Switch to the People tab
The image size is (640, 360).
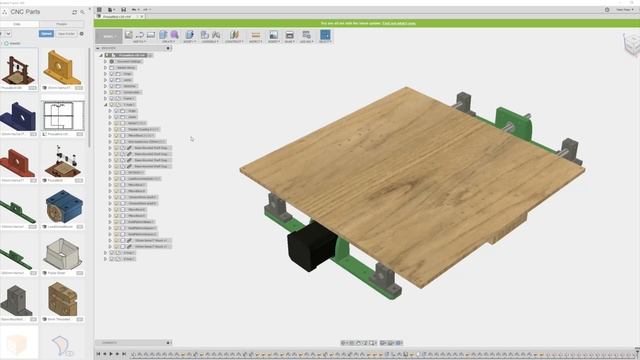62,24
